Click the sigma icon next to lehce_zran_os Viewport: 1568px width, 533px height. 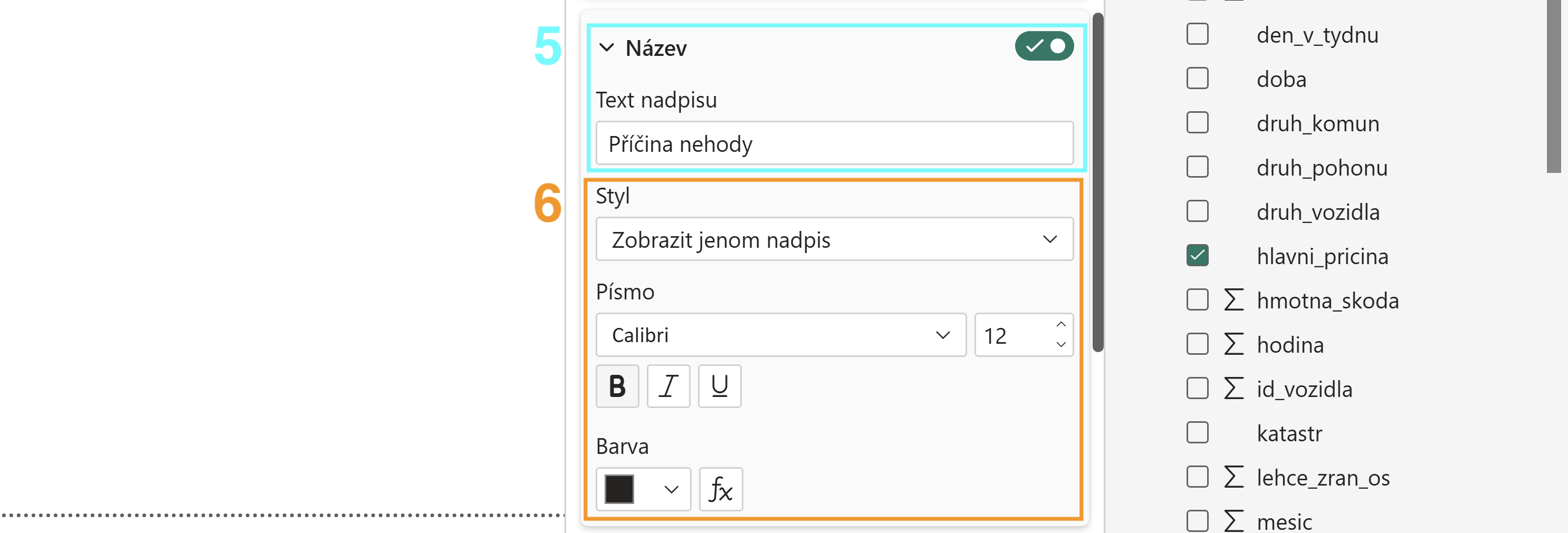1233,477
